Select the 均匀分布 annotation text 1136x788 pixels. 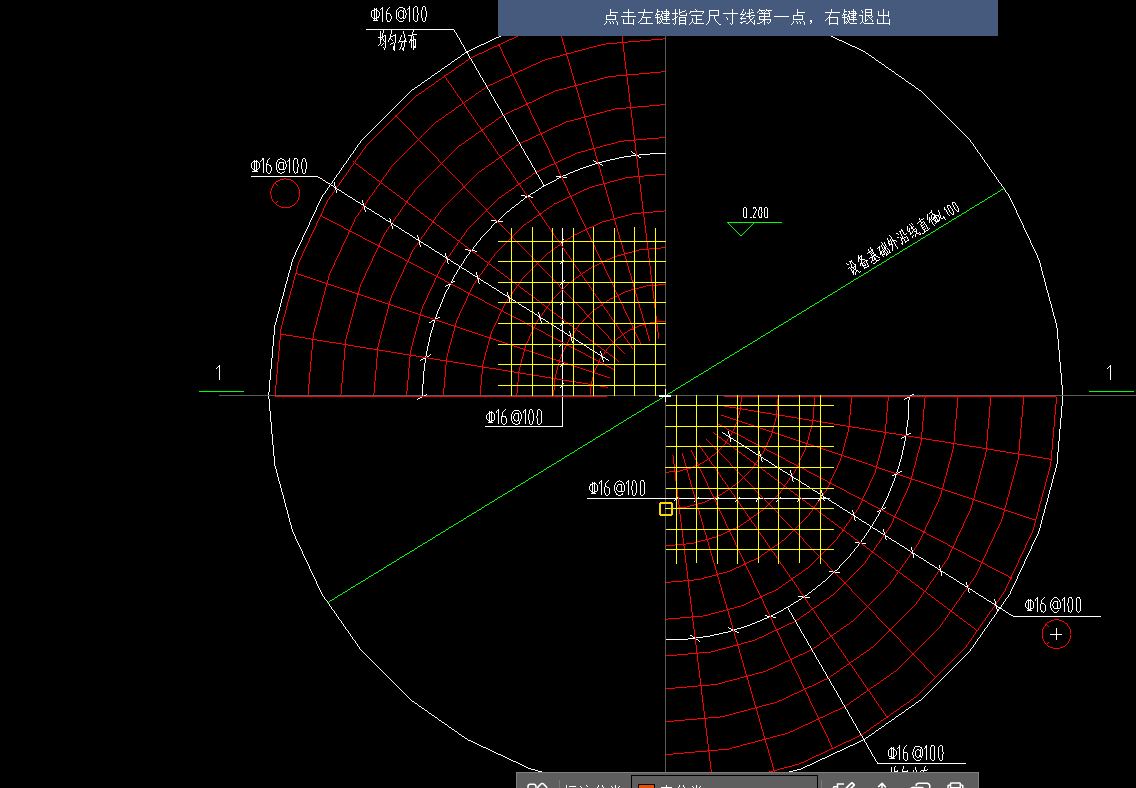(x=398, y=41)
